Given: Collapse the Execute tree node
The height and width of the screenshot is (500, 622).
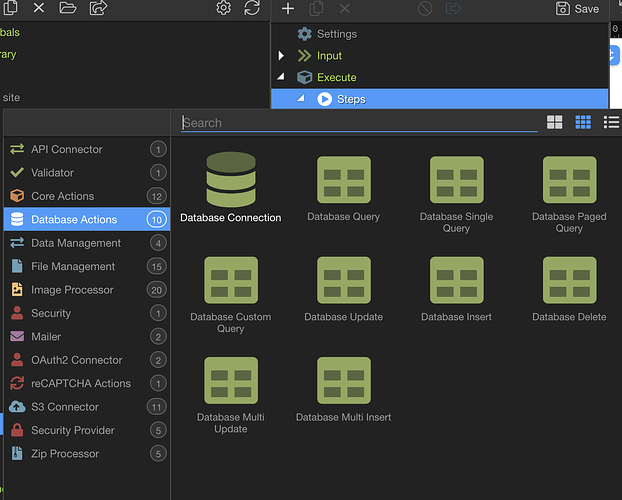Looking at the screenshot, I should (282, 77).
